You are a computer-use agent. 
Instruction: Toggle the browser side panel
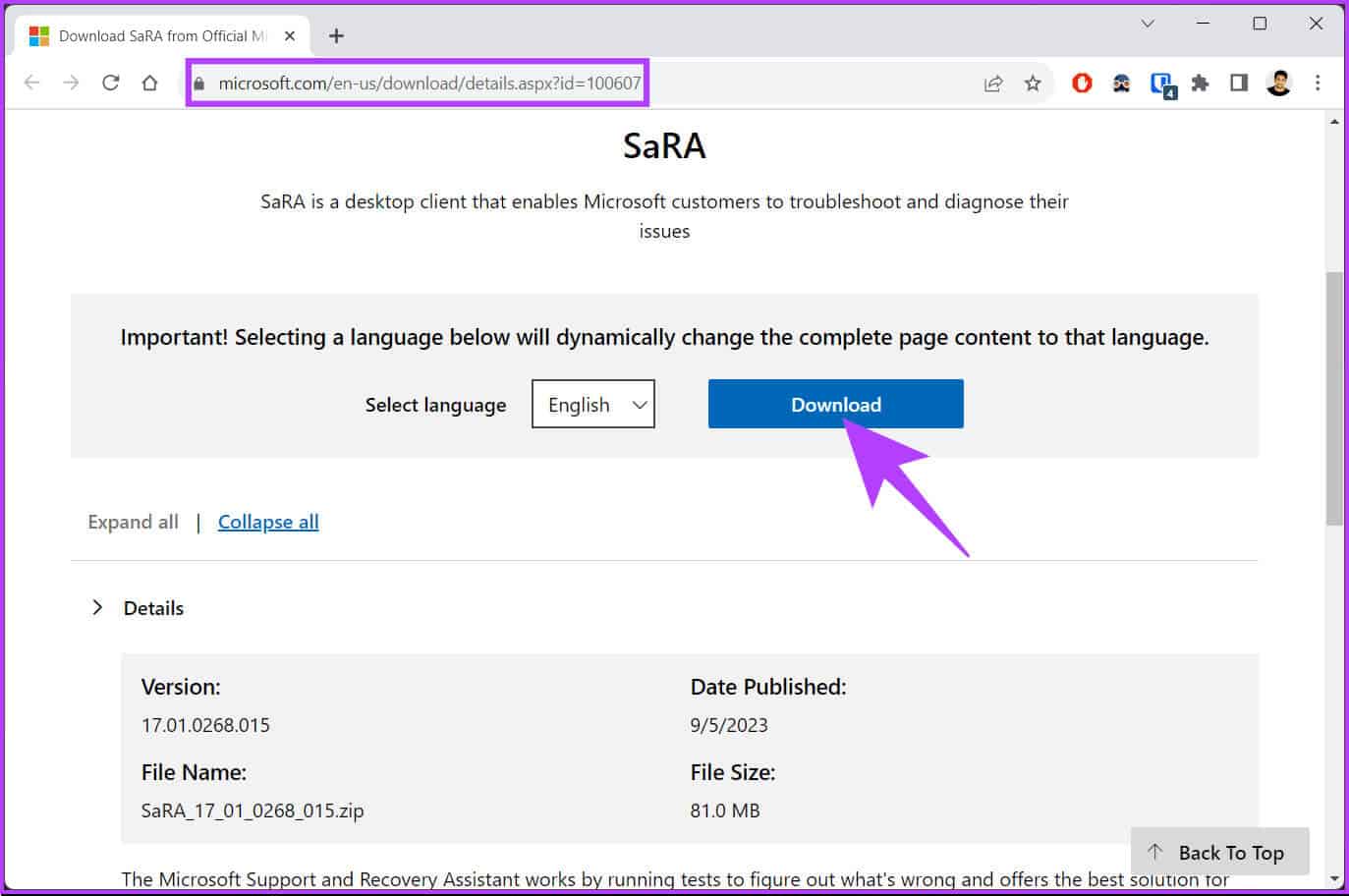1239,84
